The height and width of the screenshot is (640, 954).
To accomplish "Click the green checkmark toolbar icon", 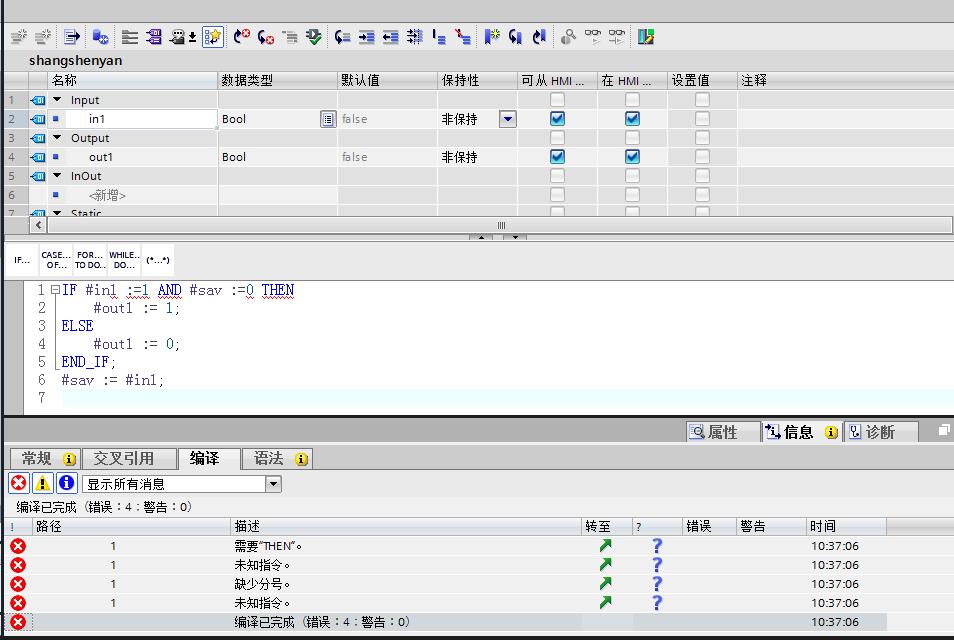I will tap(314, 37).
